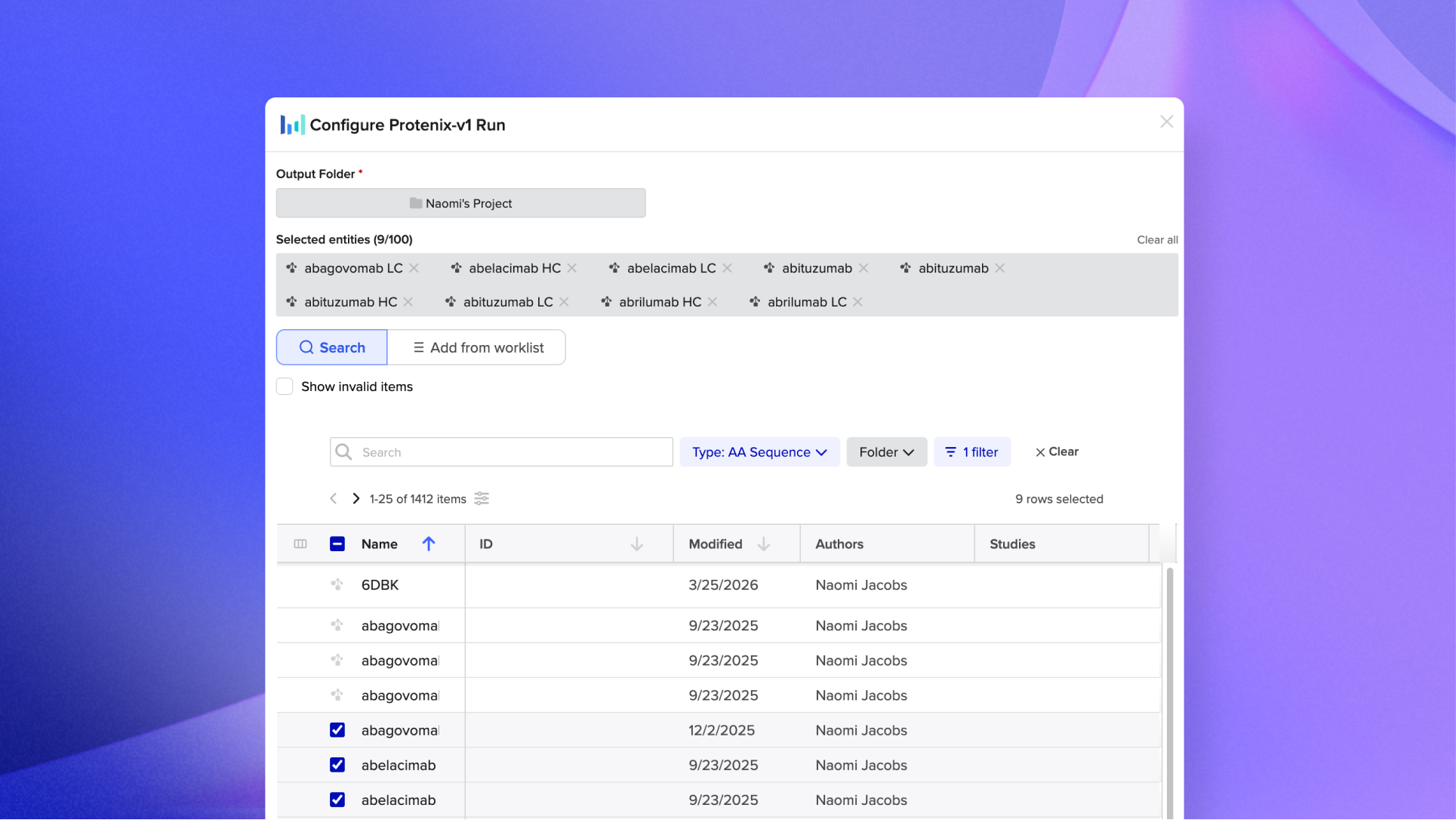This screenshot has width=1456, height=820.
Task: Click the sequence icon in the 6DBK row
Action: [x=337, y=584]
